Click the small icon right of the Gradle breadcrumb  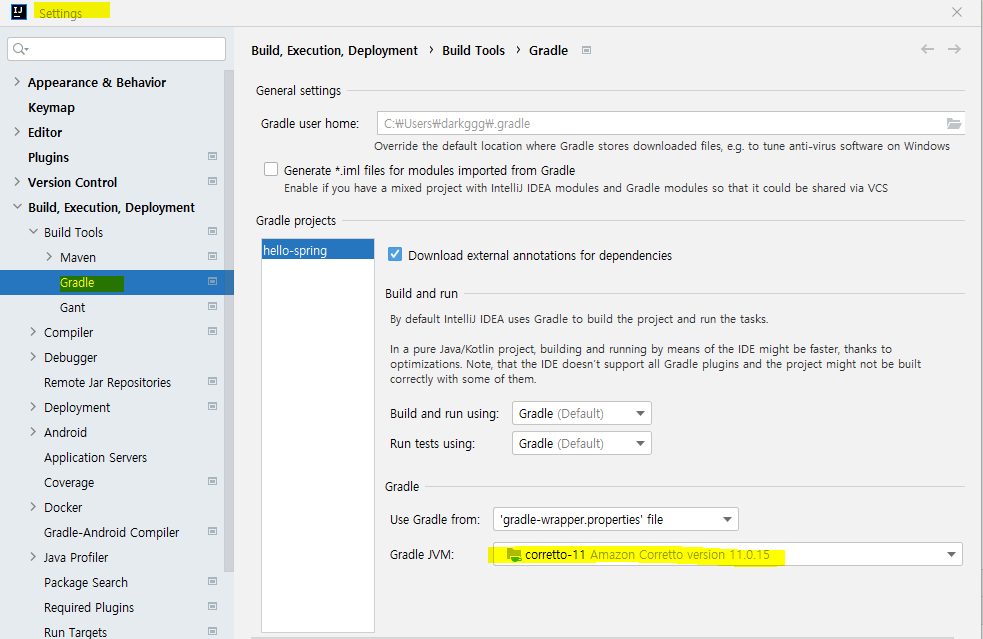coord(586,49)
